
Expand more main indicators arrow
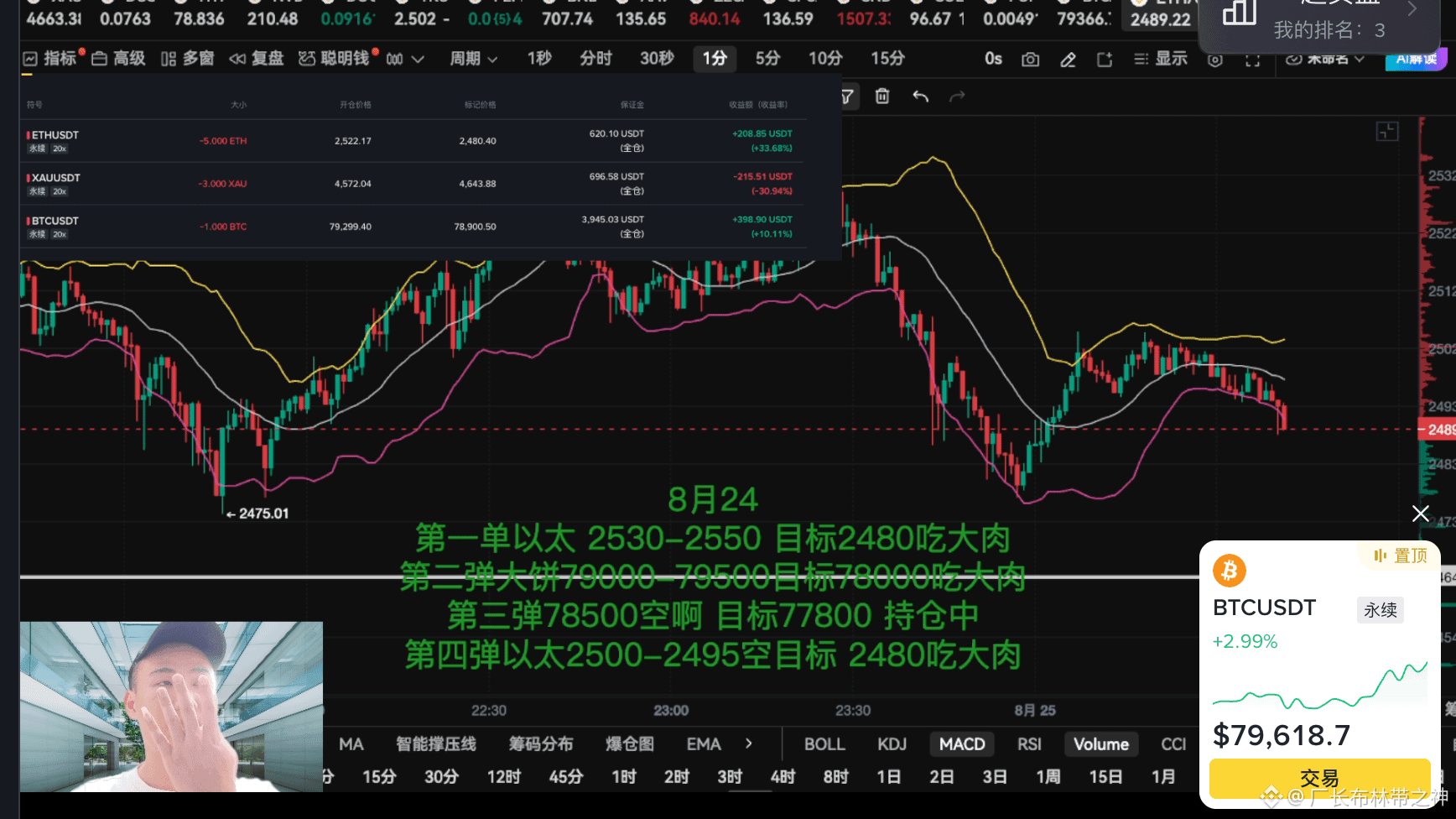coord(749,743)
